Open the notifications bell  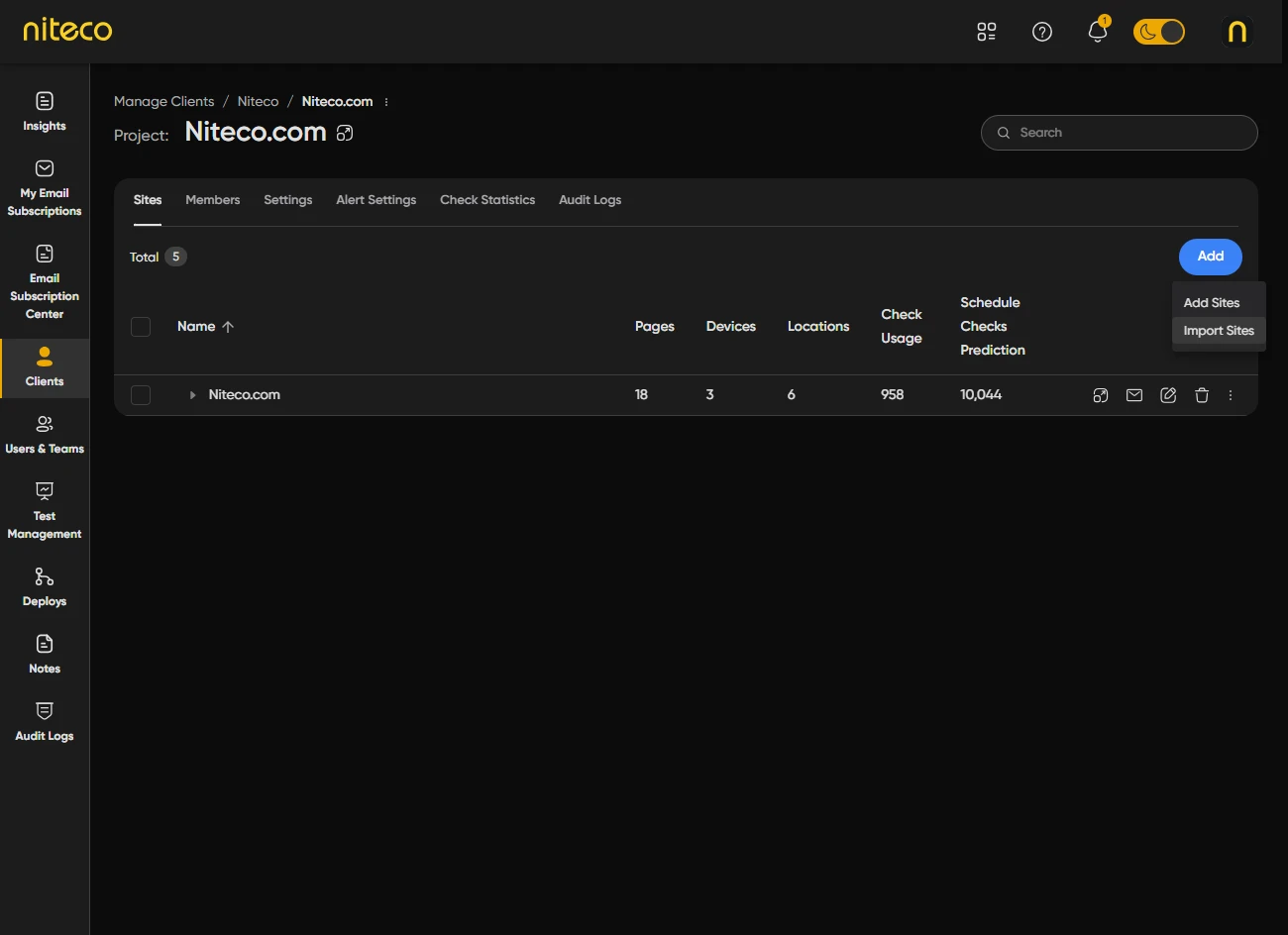[1098, 32]
